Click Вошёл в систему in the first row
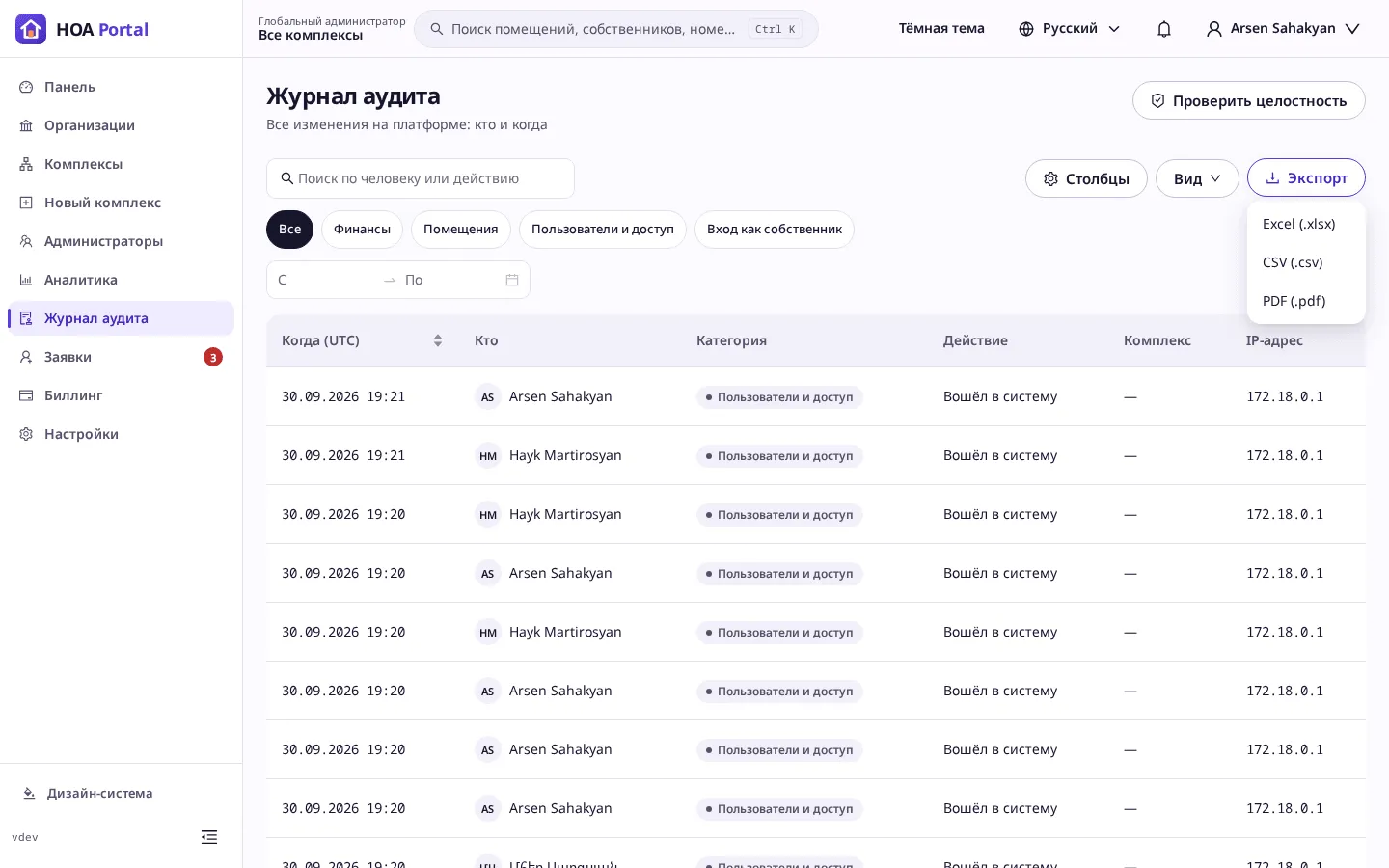This screenshot has width=1389, height=868. click(x=1000, y=396)
